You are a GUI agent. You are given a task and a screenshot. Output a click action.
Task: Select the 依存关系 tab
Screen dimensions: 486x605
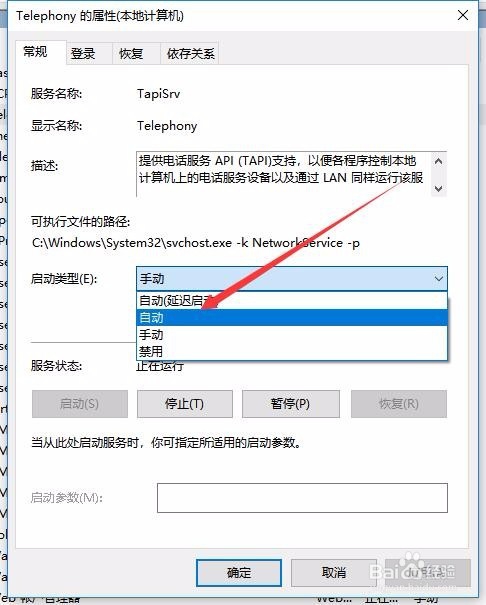[189, 53]
